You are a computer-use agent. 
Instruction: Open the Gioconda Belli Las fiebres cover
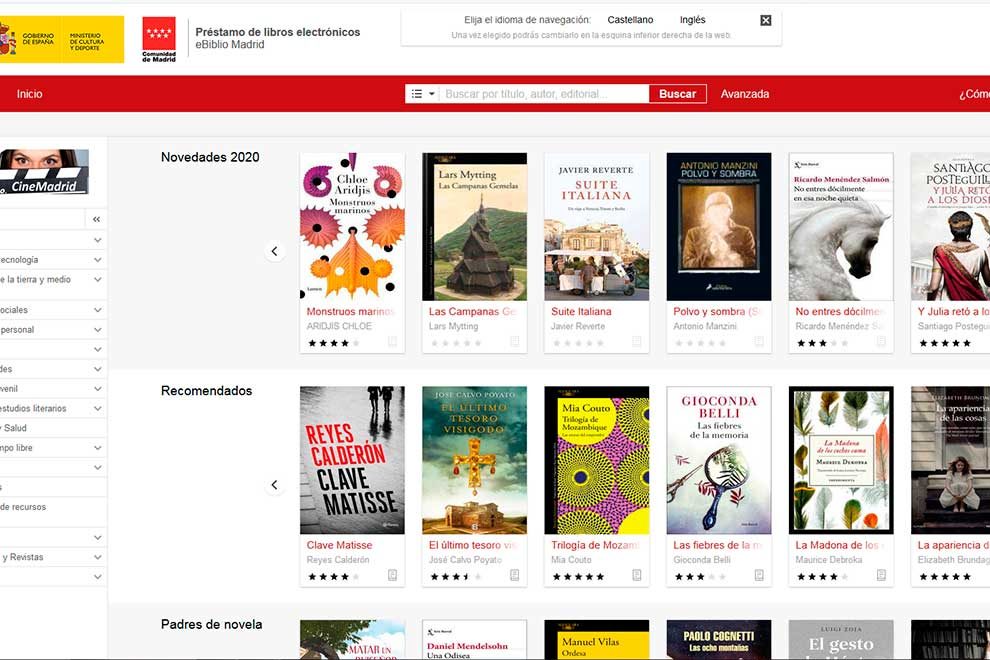(719, 460)
